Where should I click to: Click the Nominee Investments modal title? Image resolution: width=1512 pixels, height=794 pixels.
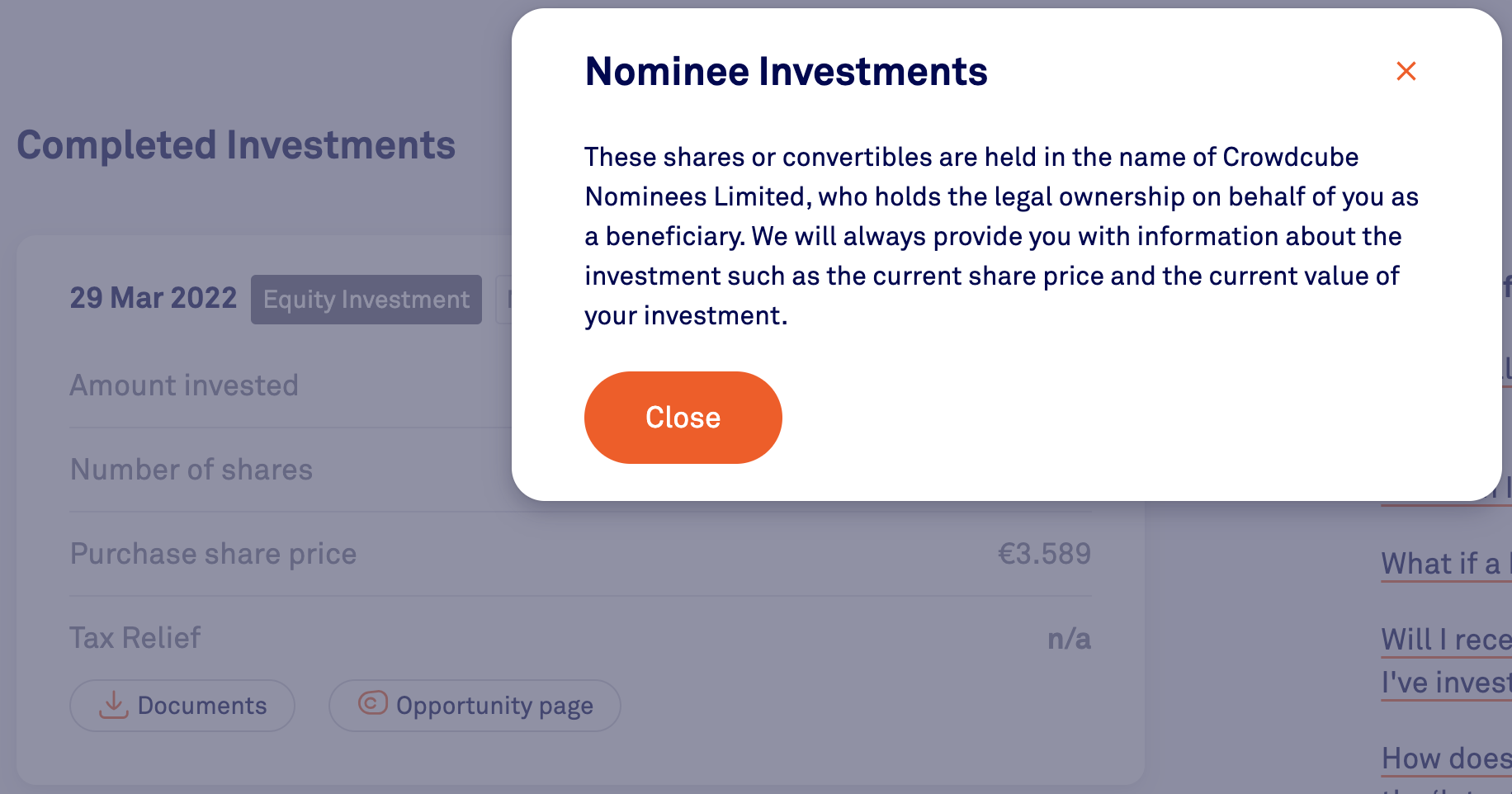click(x=786, y=72)
